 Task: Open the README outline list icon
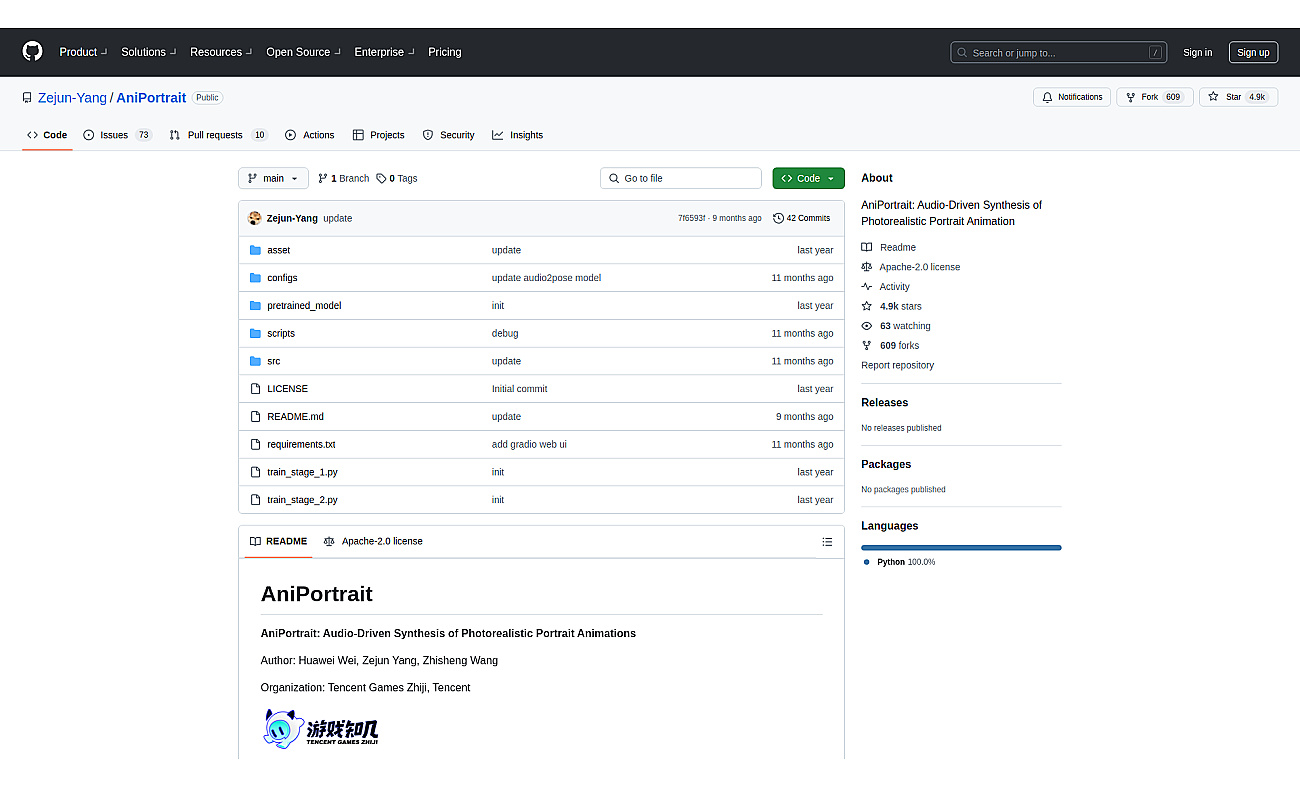827,542
